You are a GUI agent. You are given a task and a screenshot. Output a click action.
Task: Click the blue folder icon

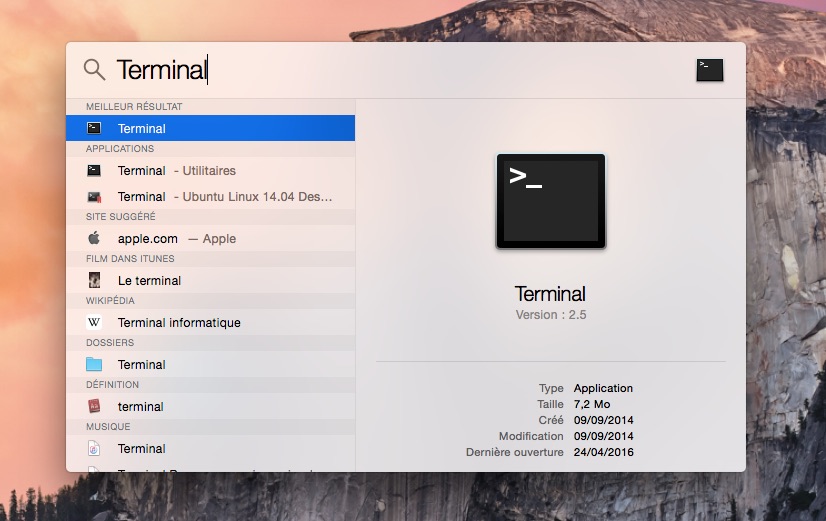[x=94, y=364]
